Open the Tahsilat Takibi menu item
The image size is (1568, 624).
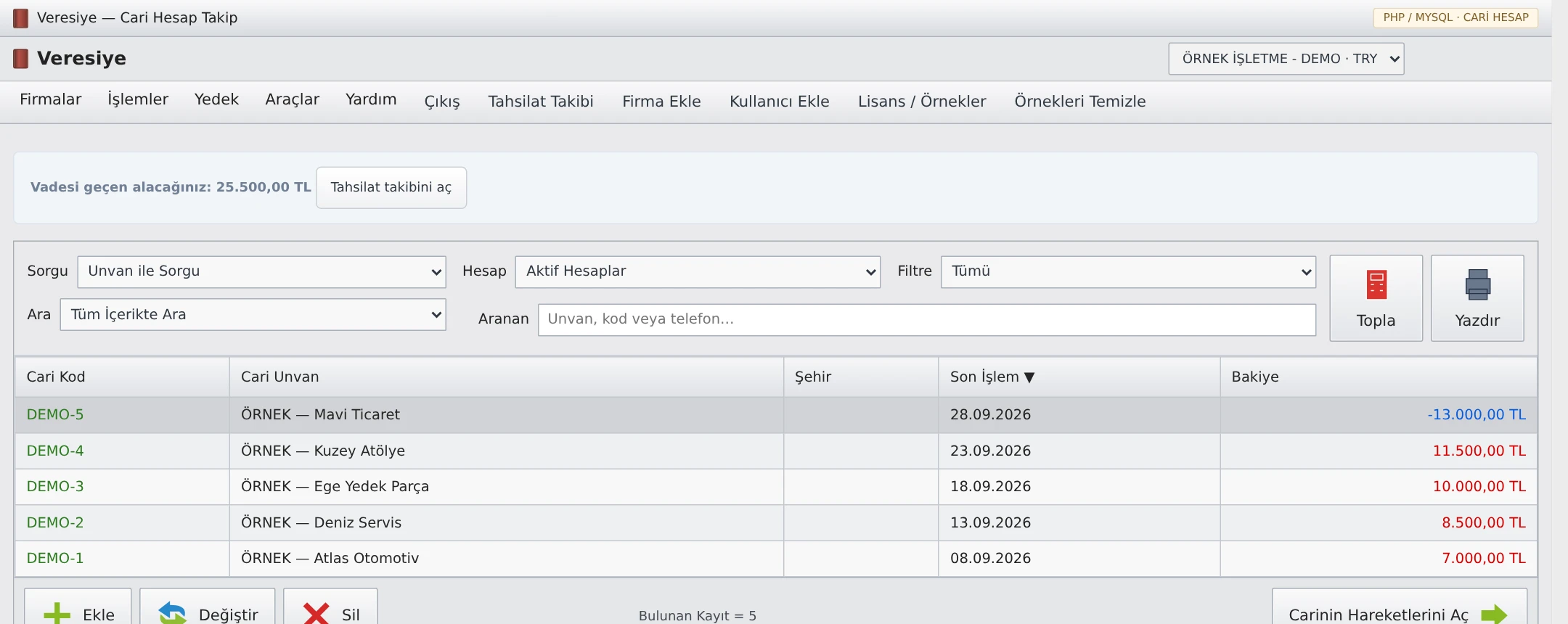click(x=541, y=102)
